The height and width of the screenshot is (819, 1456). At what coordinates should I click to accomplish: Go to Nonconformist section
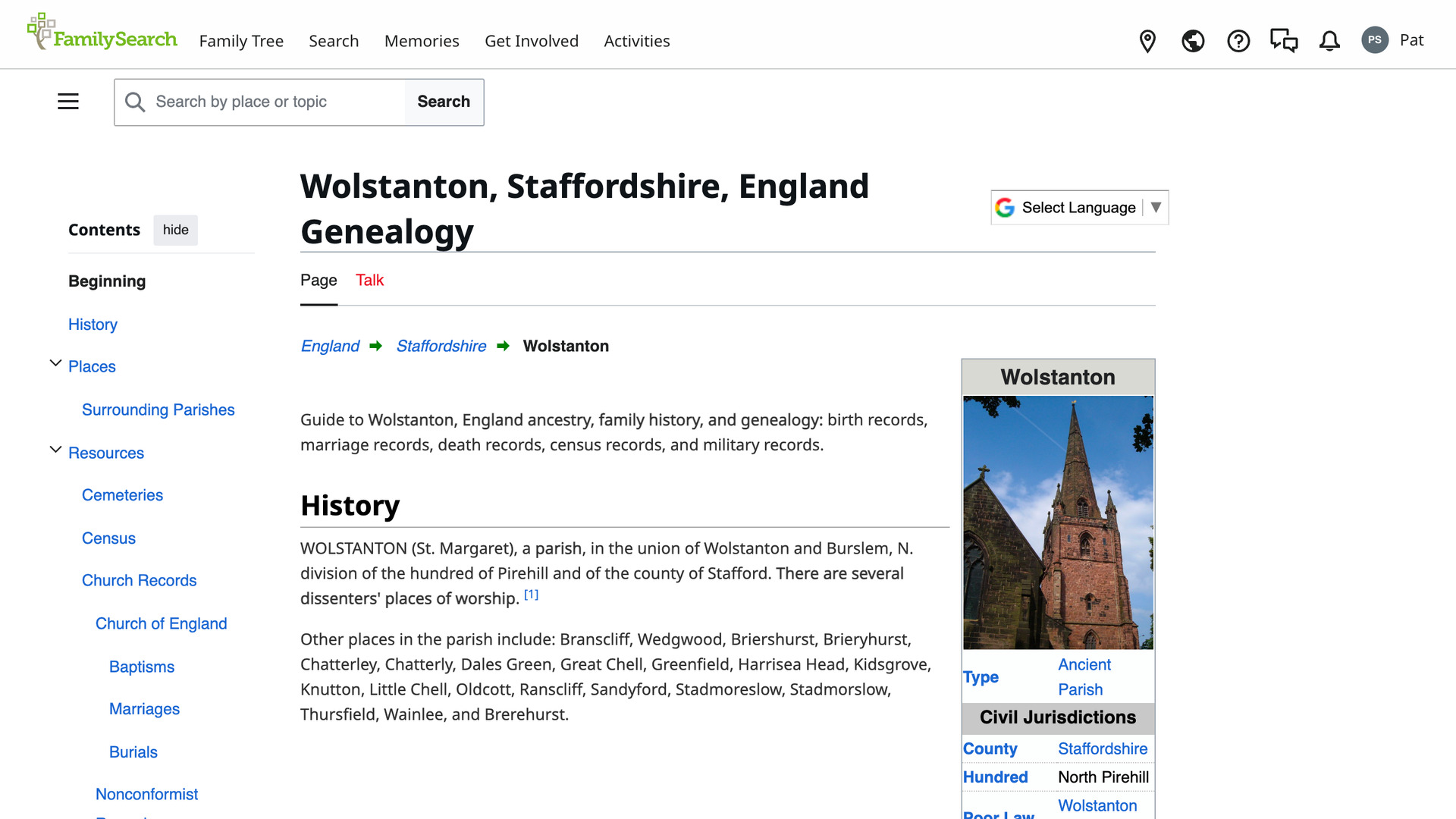tap(146, 795)
